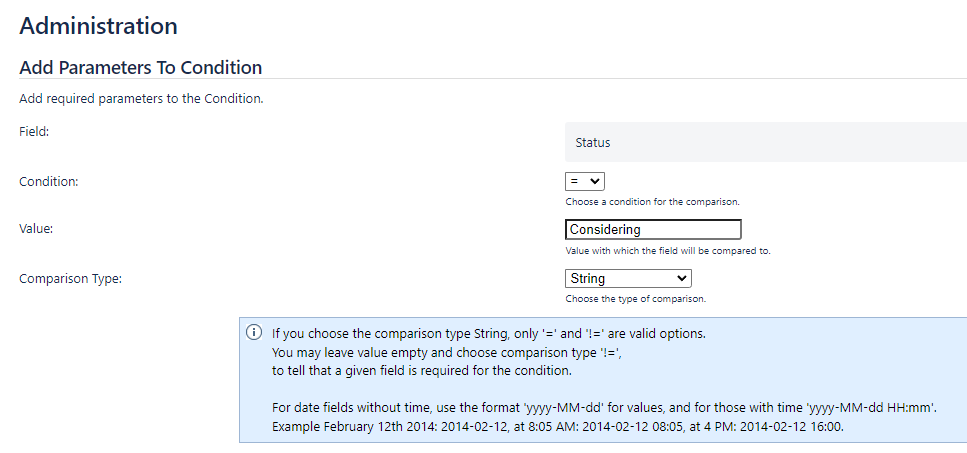Click the date format 'yyyy-MM-dd' instruction line
967x453 pixels.
[604, 407]
